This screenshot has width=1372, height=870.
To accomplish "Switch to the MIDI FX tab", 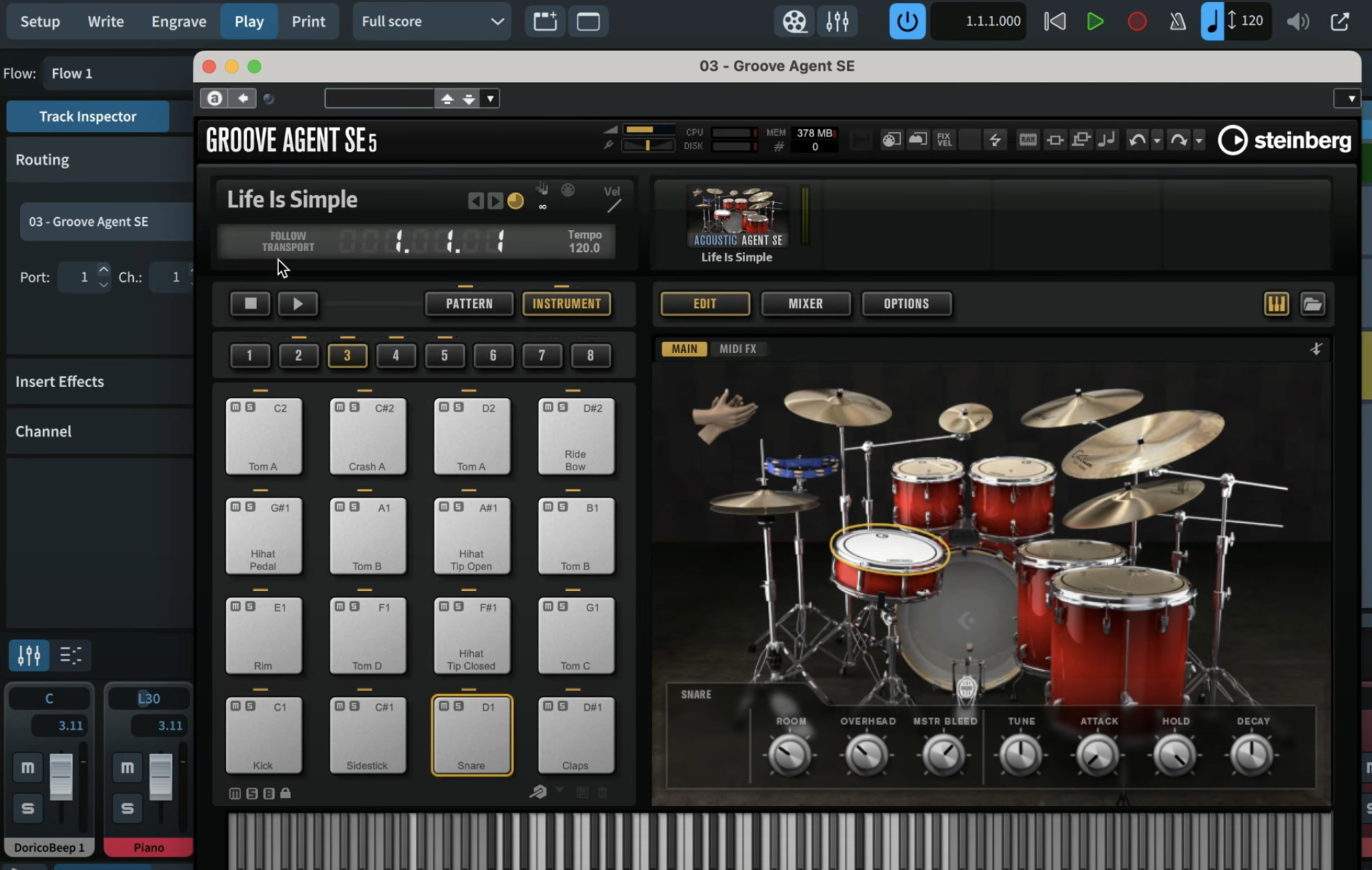I will 737,348.
